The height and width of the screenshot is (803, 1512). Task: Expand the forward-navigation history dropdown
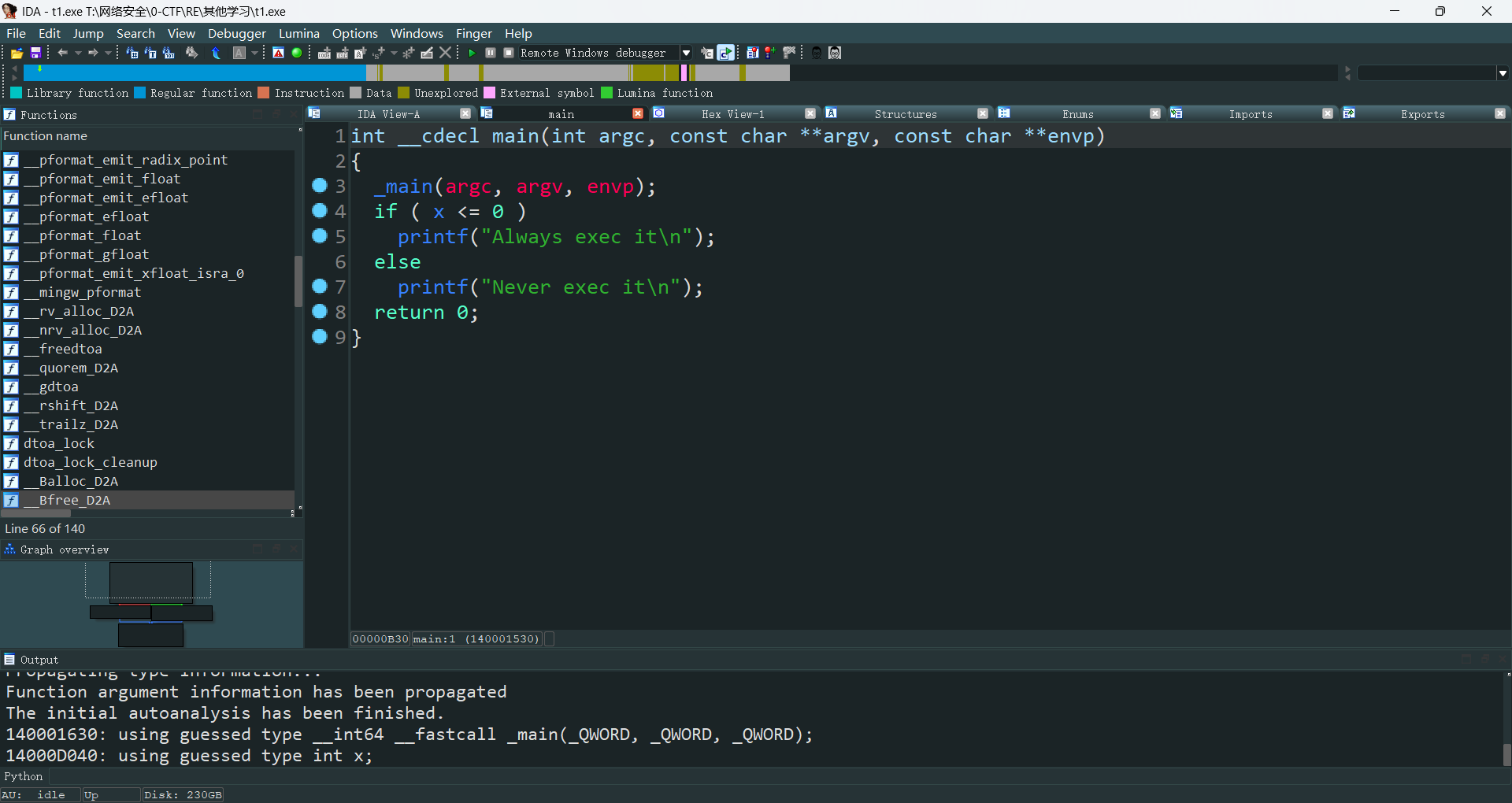(109, 53)
